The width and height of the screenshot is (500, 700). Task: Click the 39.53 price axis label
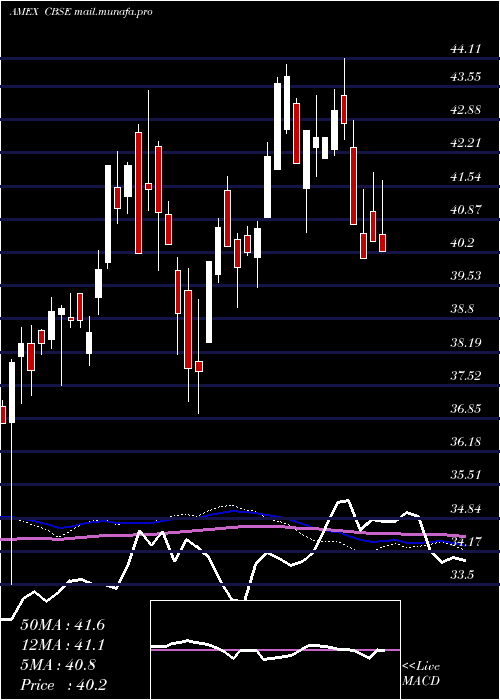coord(466,275)
